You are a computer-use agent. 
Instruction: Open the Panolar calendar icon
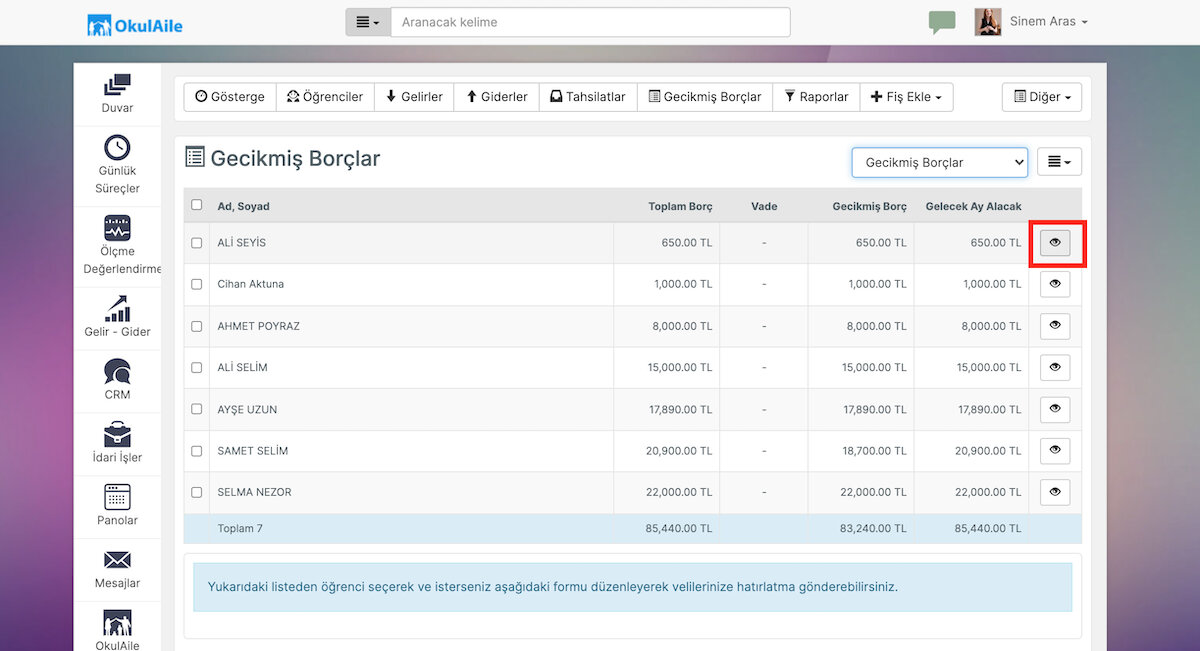117,497
